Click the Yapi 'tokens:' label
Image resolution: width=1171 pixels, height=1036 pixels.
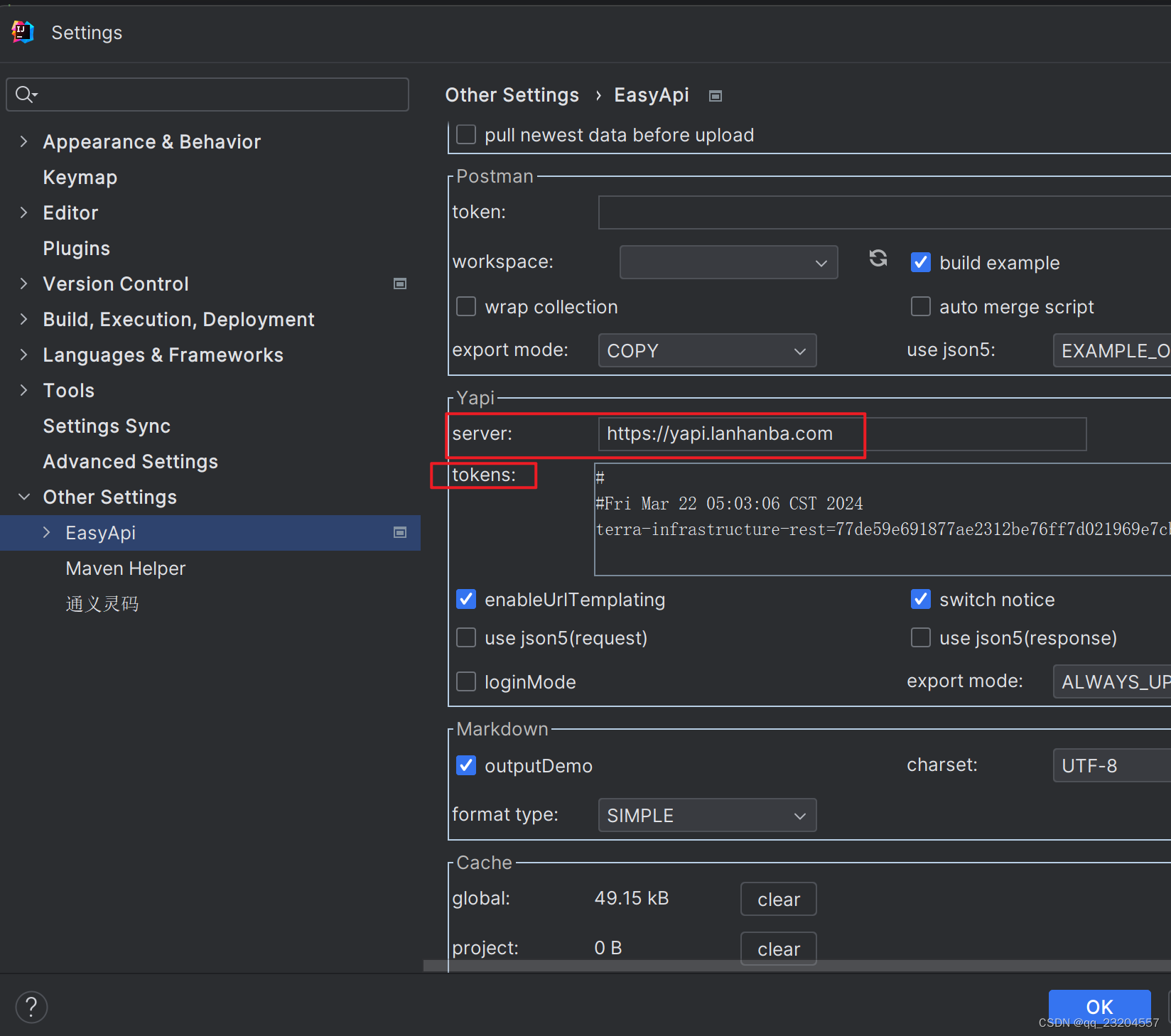click(484, 475)
